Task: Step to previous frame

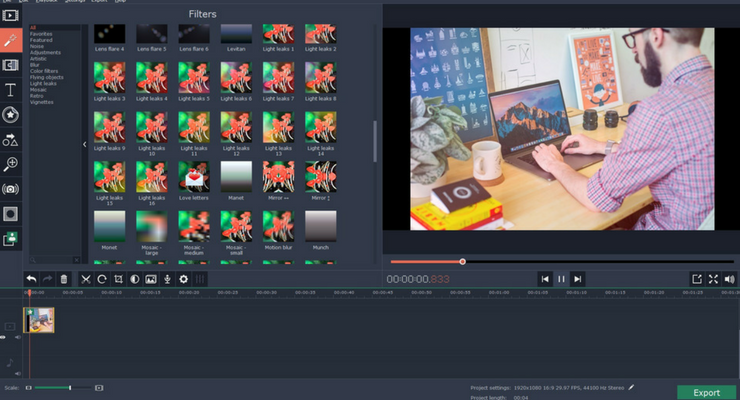Action: (x=545, y=279)
